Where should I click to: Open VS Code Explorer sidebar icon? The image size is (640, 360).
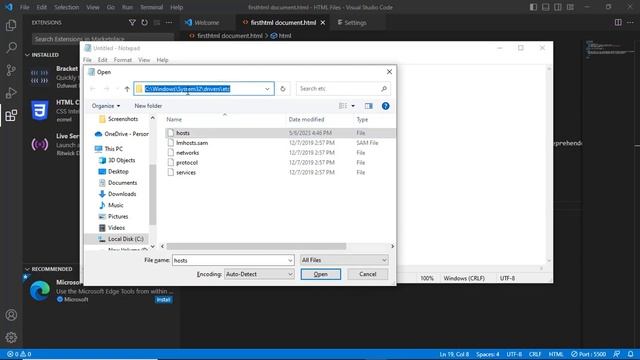(x=11, y=25)
